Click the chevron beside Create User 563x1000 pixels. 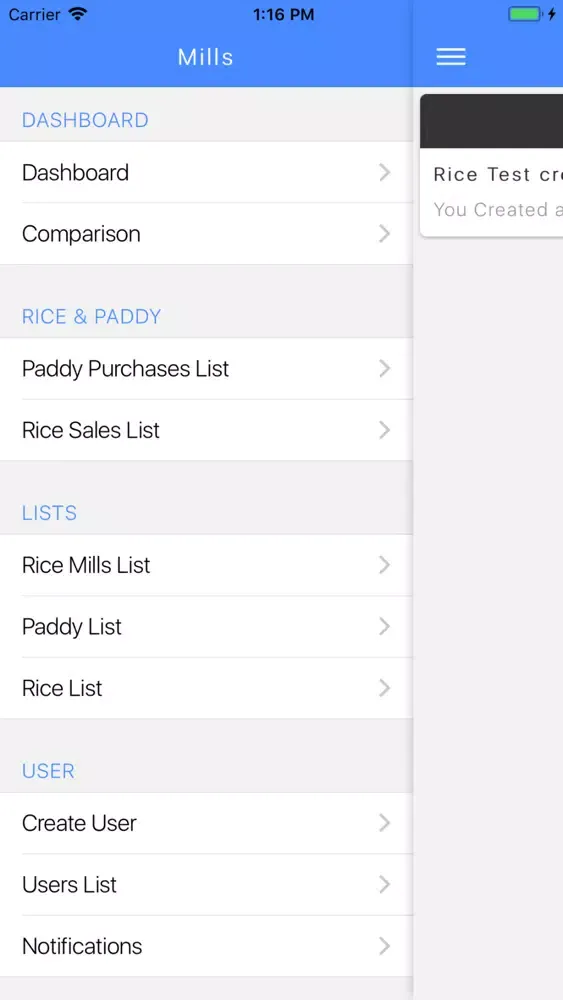click(384, 823)
